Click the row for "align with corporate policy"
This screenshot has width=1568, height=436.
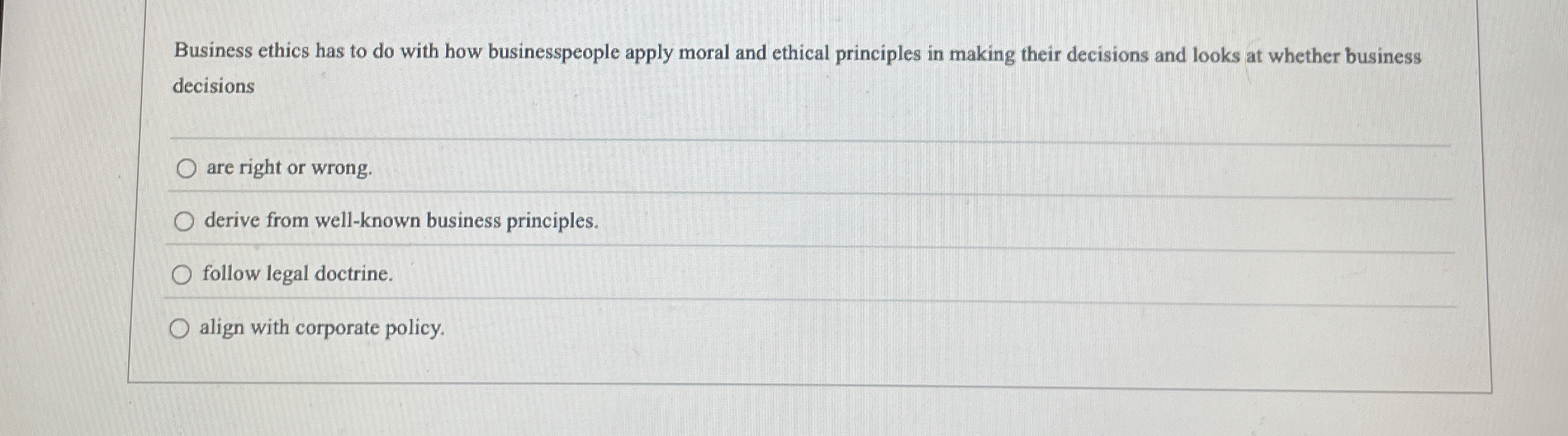(x=761, y=330)
